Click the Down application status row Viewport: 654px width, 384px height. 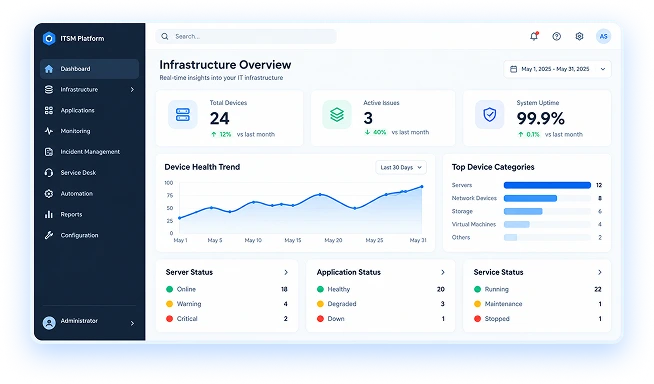pos(380,319)
